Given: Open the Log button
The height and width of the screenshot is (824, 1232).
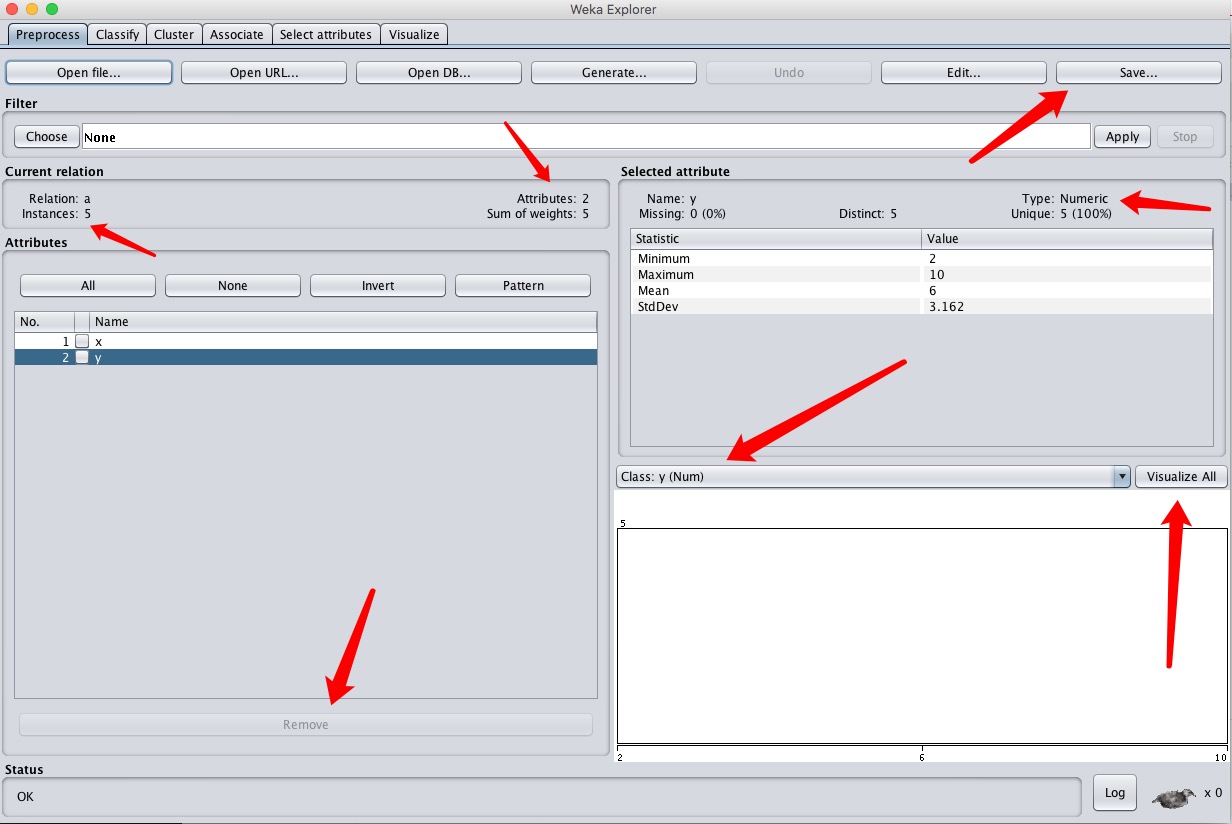Looking at the screenshot, I should [1115, 793].
